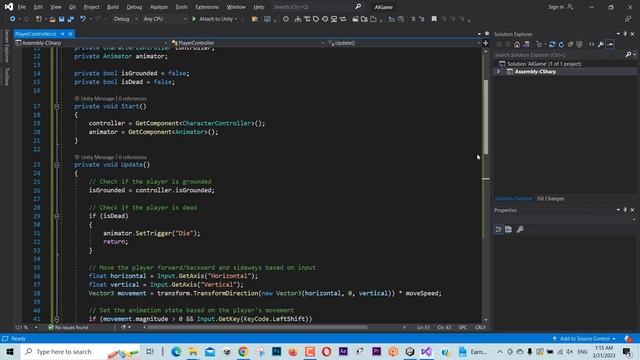Viewport: 640px width, 360px height.
Task: Click the Sign in link
Action: tap(560, 7)
